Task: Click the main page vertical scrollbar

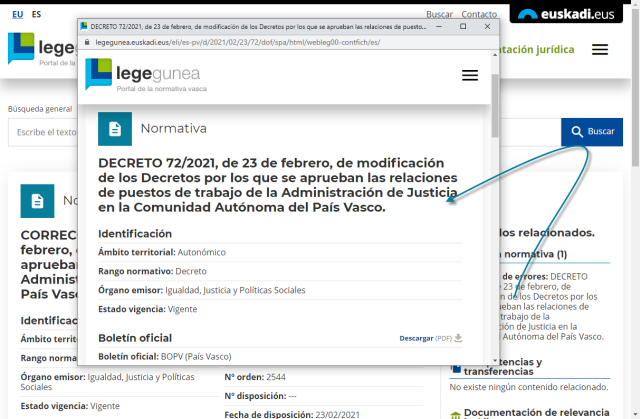Action: tap(635, 88)
